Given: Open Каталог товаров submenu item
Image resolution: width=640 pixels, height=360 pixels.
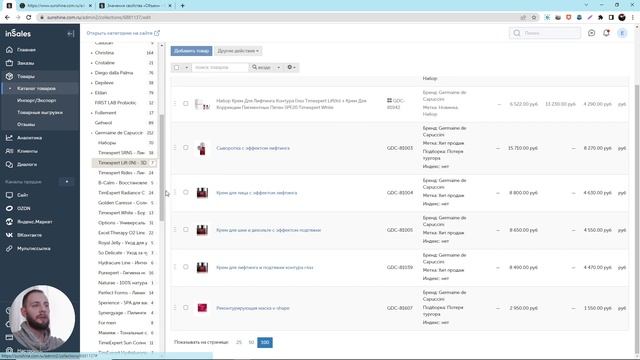Looking at the screenshot, I should (36, 89).
